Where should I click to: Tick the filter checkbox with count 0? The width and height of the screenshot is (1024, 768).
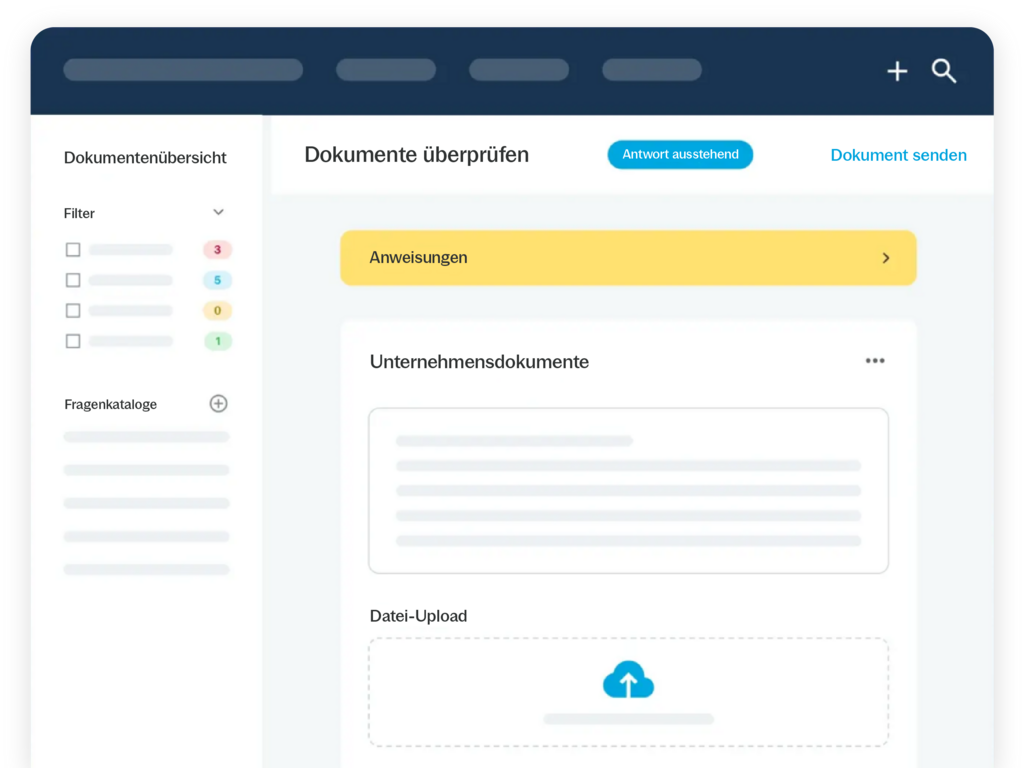(x=73, y=311)
